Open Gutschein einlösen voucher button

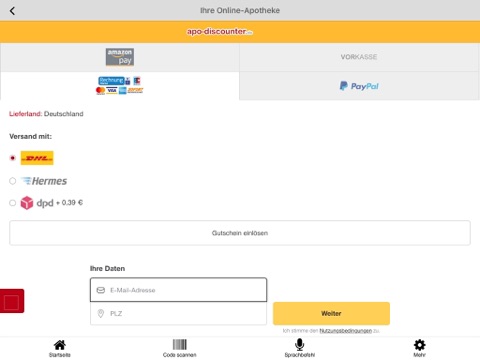240,233
